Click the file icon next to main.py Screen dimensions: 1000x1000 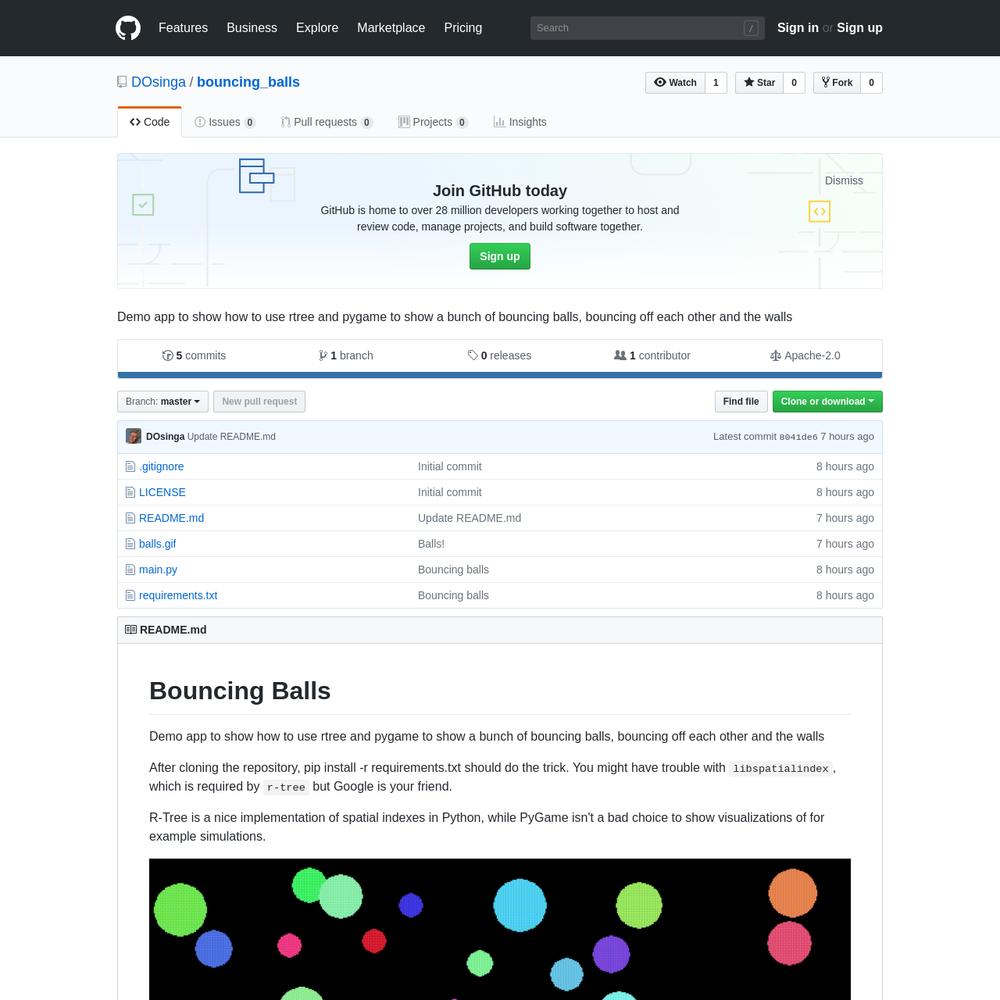point(130,570)
